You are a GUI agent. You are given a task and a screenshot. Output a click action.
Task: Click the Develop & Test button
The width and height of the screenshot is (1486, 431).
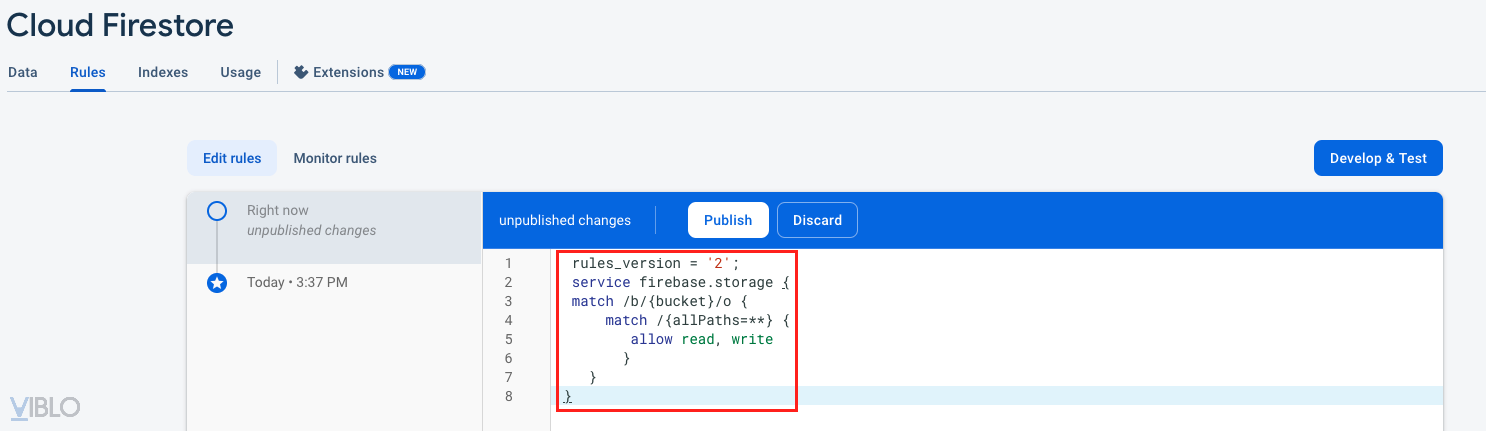(1378, 158)
